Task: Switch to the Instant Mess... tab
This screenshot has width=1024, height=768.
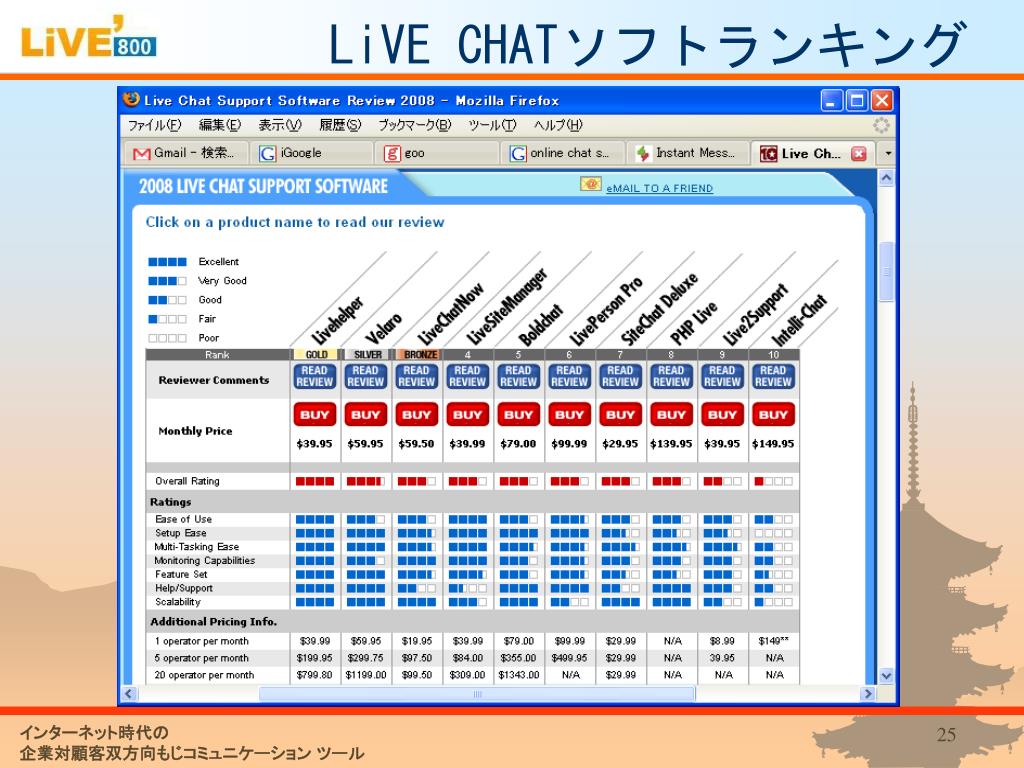Action: coord(688,153)
